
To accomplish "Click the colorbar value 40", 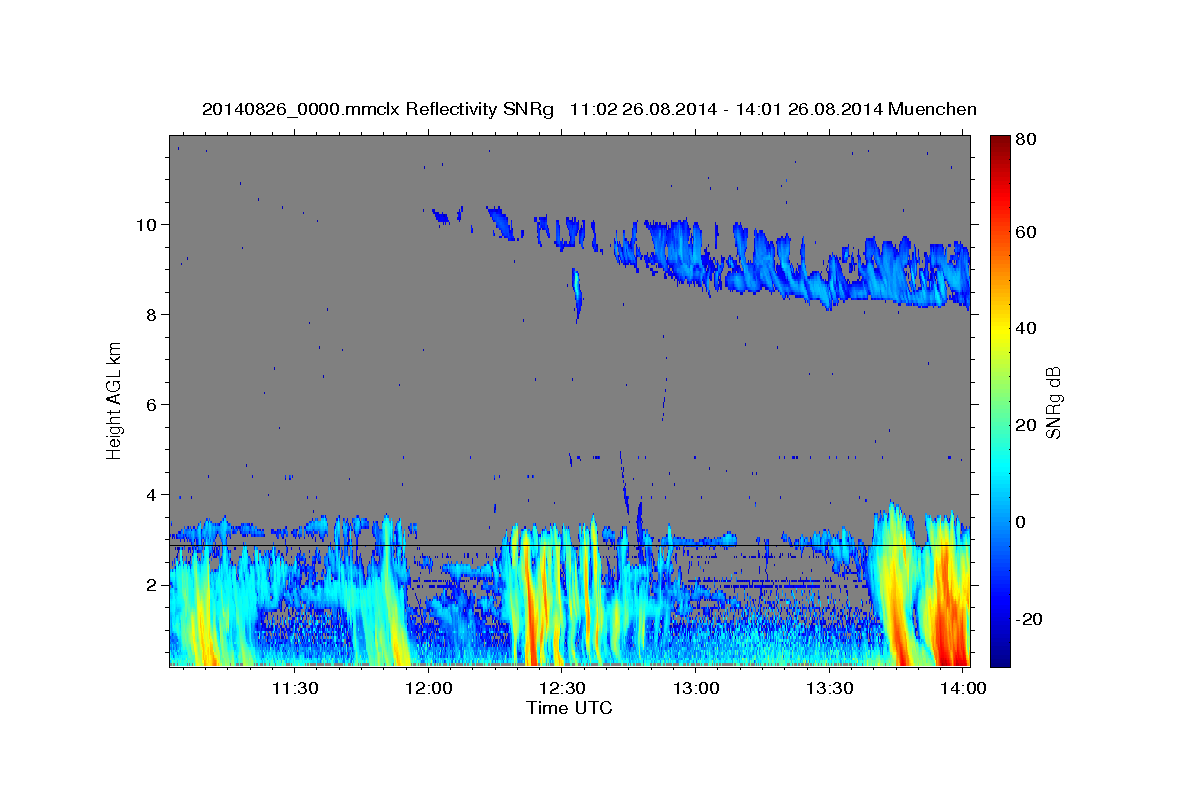I will tap(1026, 328).
